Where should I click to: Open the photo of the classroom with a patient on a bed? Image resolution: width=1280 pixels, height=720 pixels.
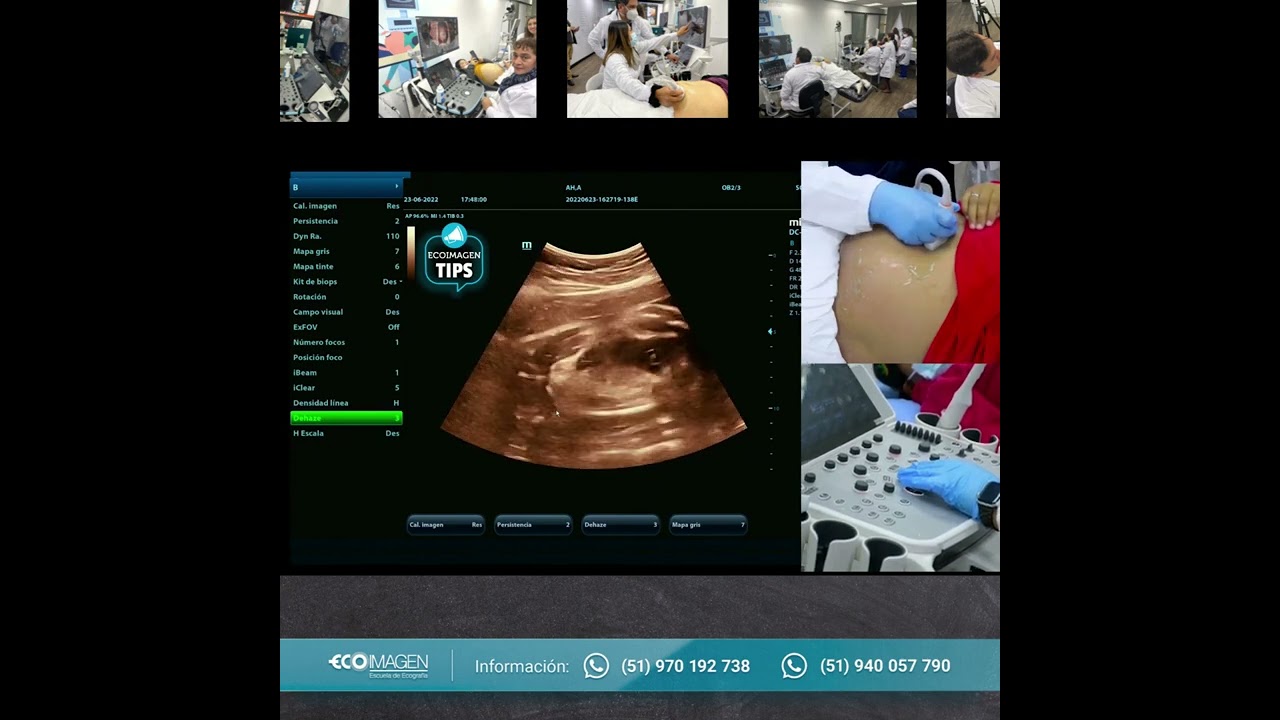coord(838,59)
